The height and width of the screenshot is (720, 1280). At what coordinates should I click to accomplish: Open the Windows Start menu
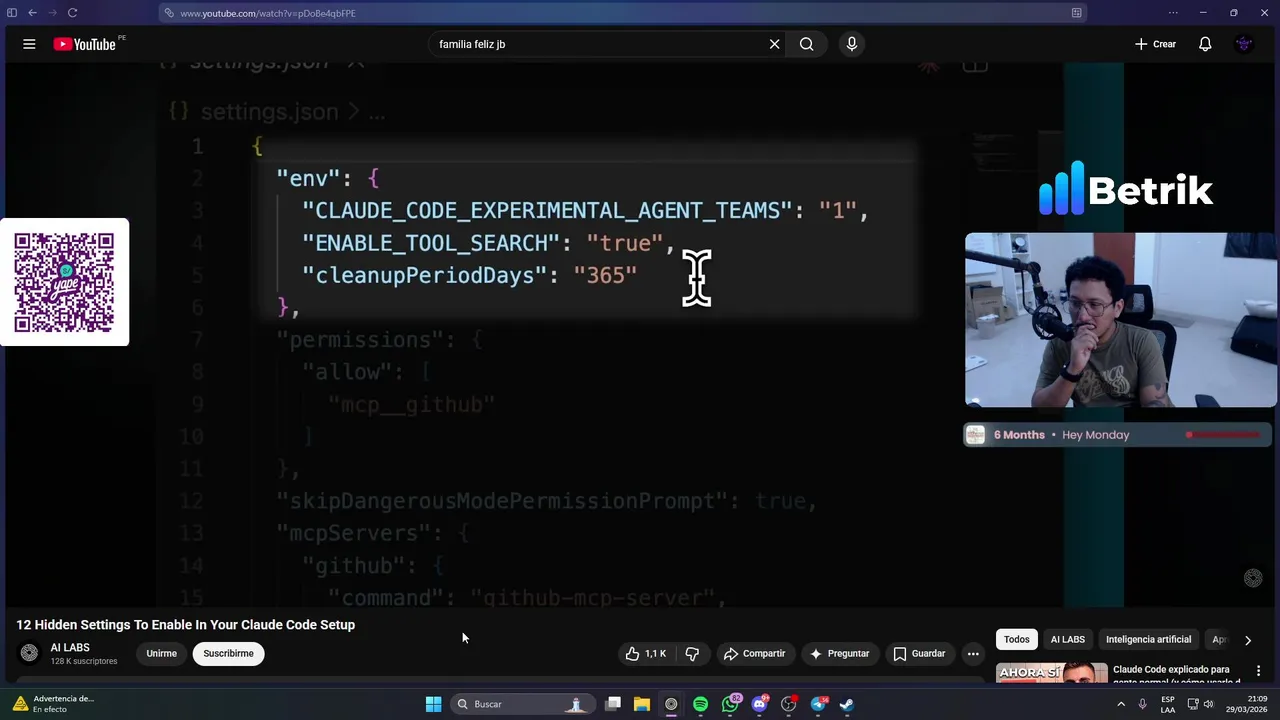(x=433, y=704)
